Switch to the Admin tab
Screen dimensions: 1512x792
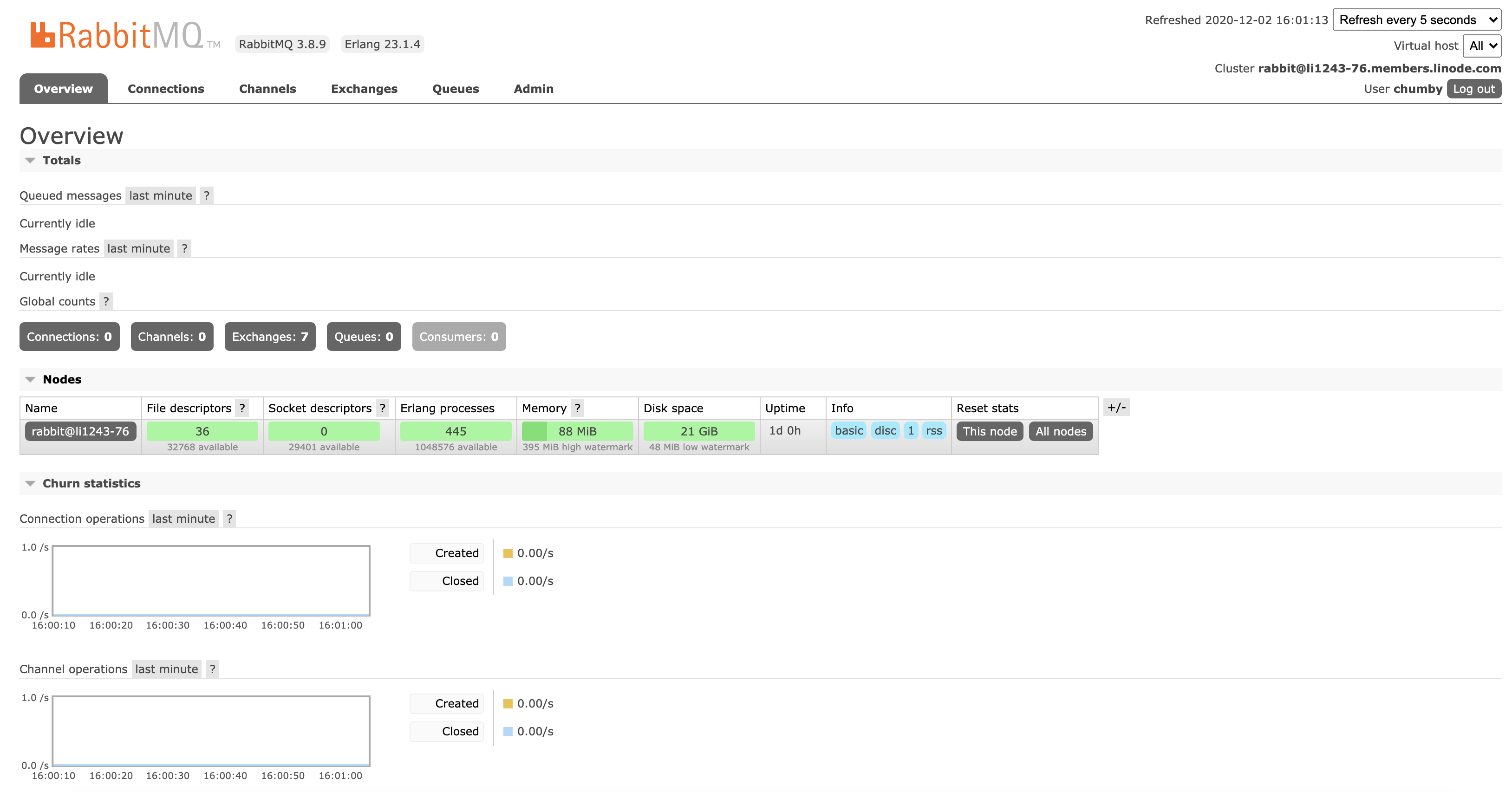pos(533,89)
